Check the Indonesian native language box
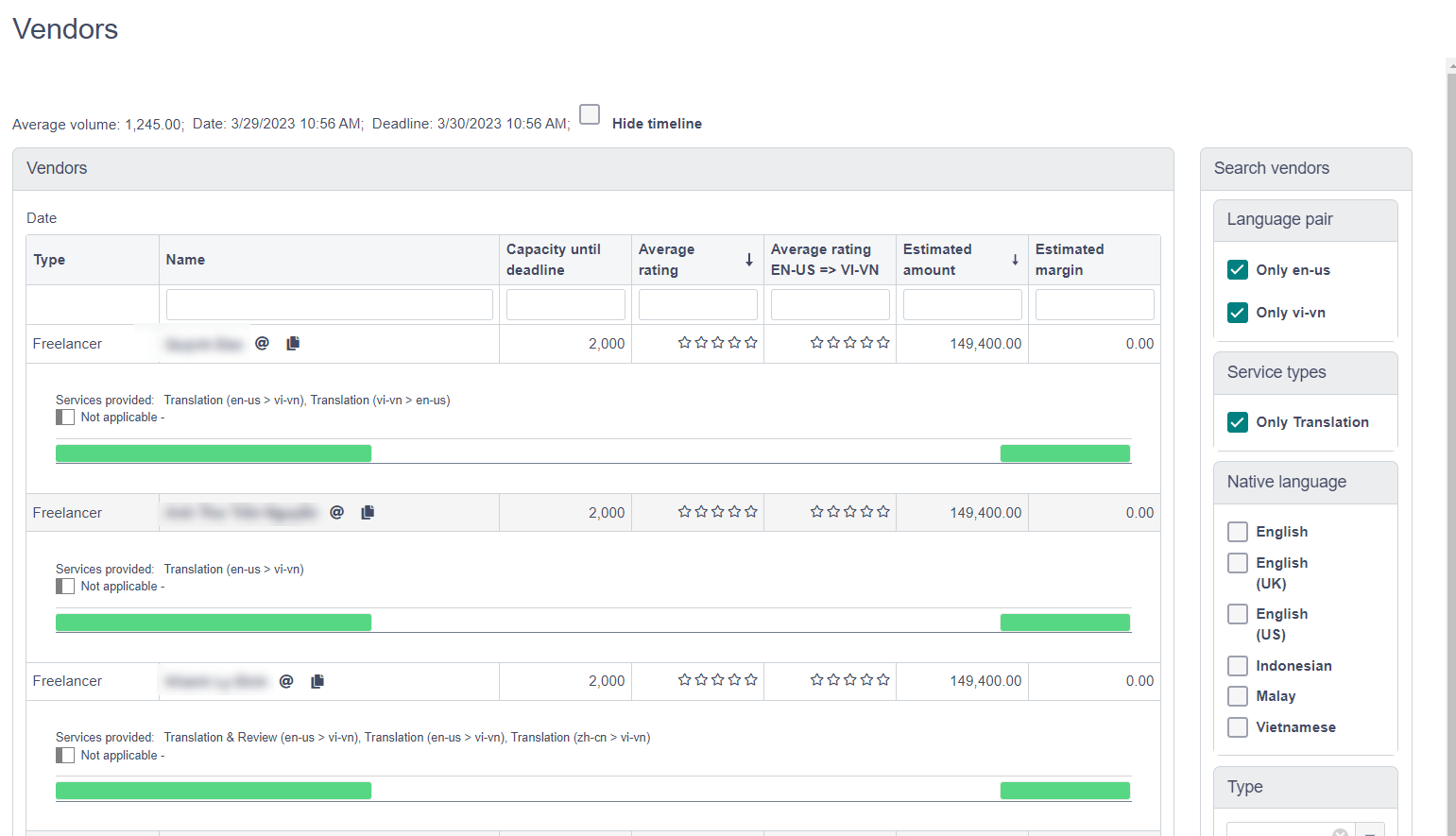 tap(1238, 666)
